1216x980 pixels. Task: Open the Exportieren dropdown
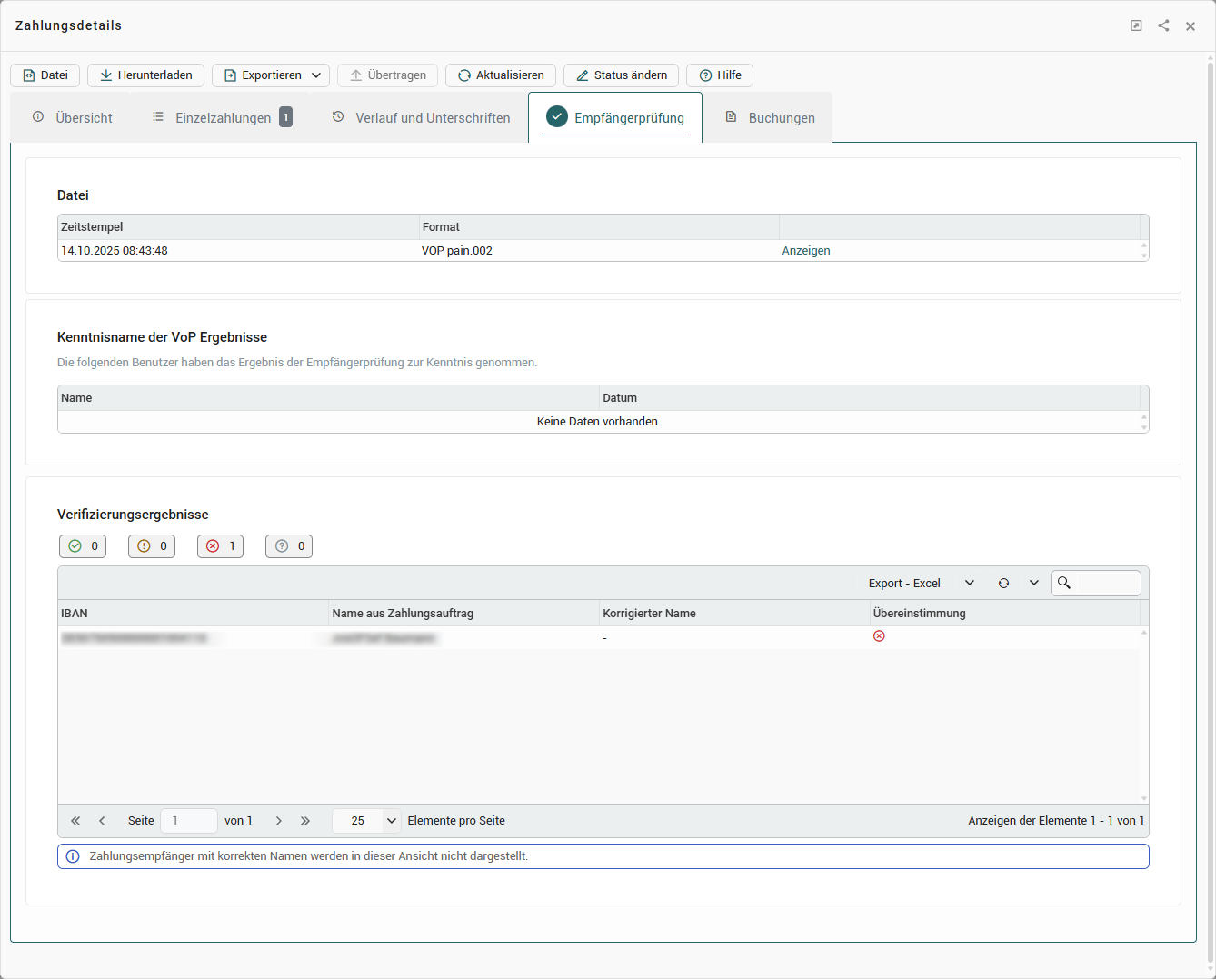click(x=271, y=75)
